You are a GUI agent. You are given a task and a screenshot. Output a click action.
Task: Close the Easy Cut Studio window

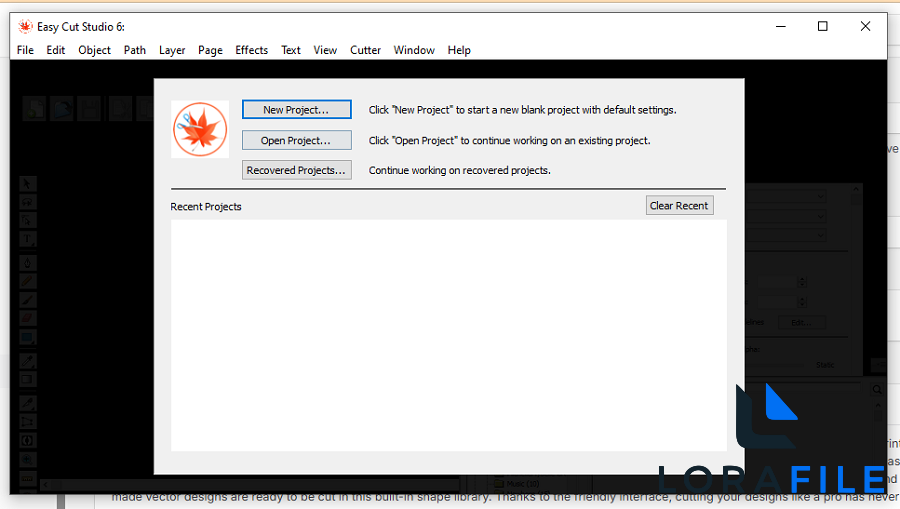click(865, 26)
